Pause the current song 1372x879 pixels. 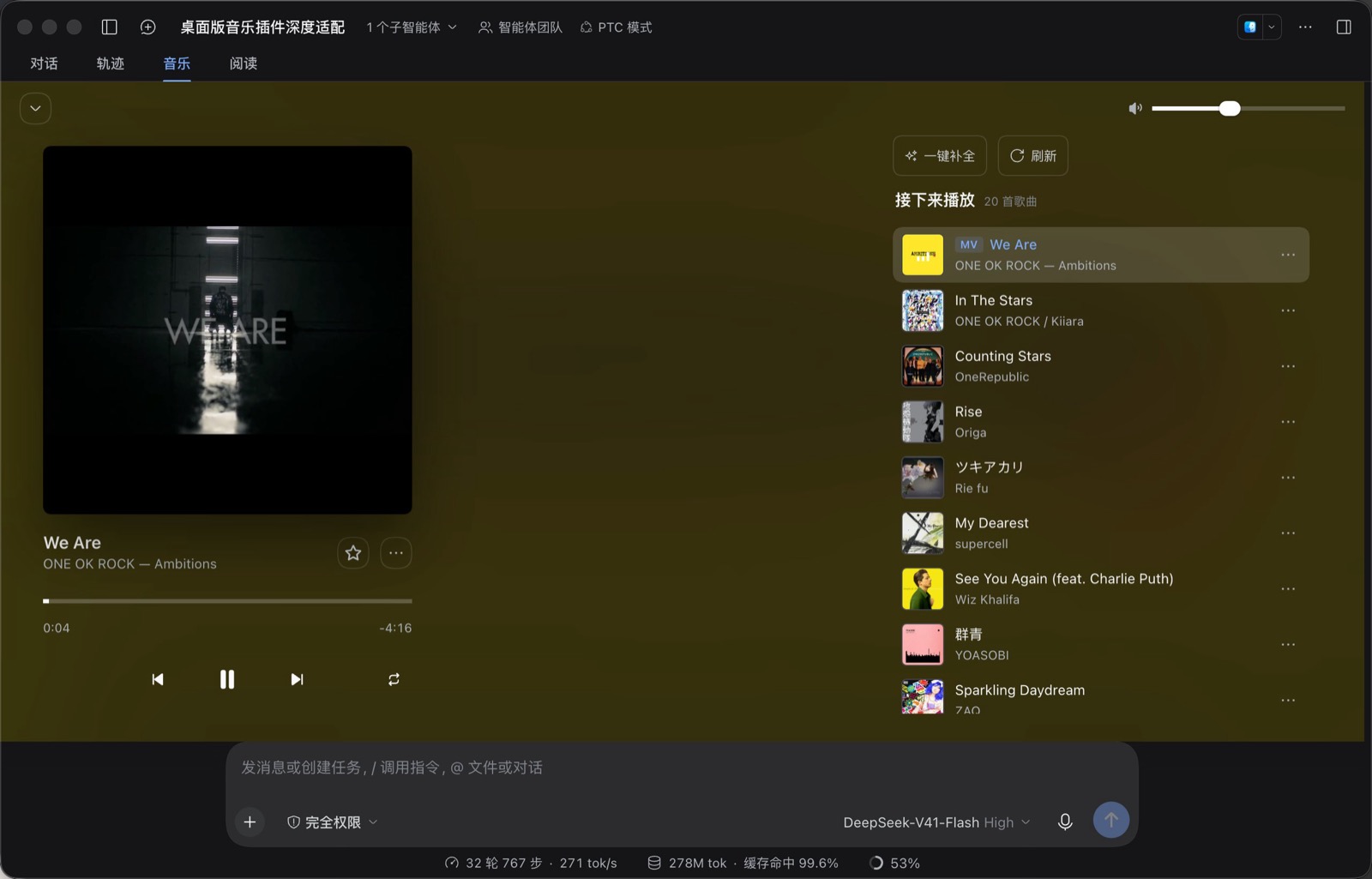point(227,679)
